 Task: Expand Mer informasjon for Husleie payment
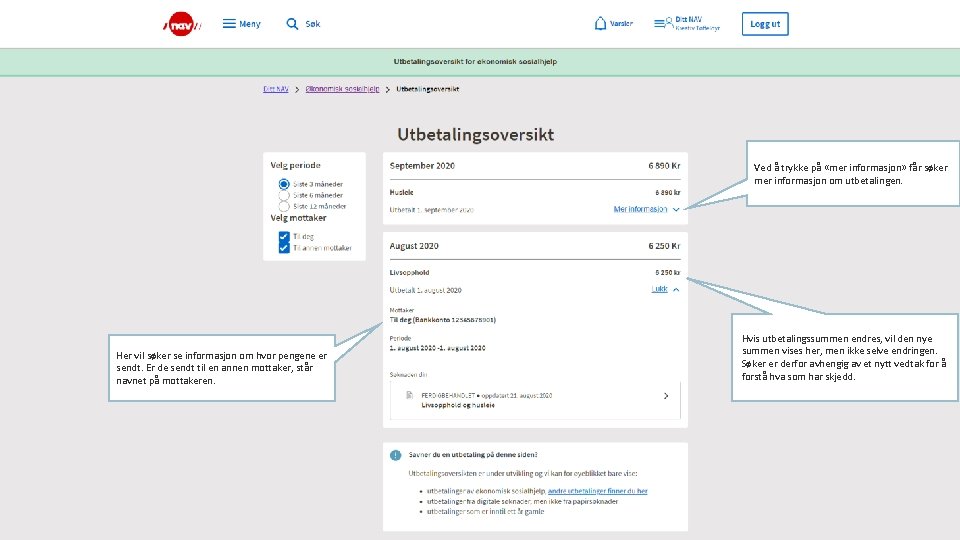click(x=647, y=209)
